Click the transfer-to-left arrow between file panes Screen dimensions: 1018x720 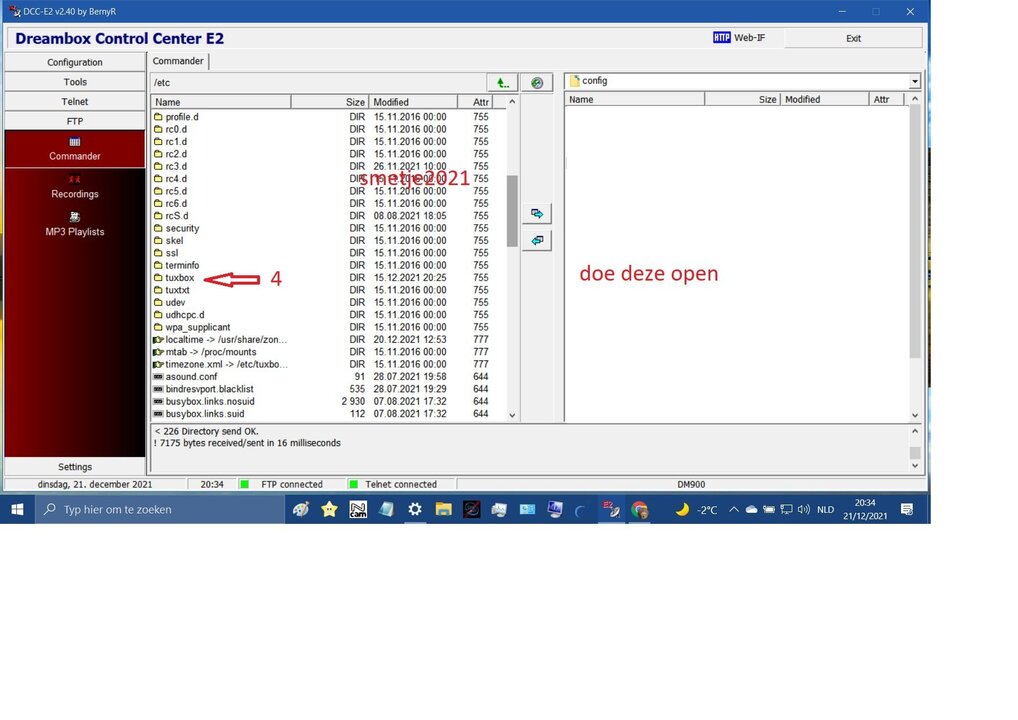[538, 240]
